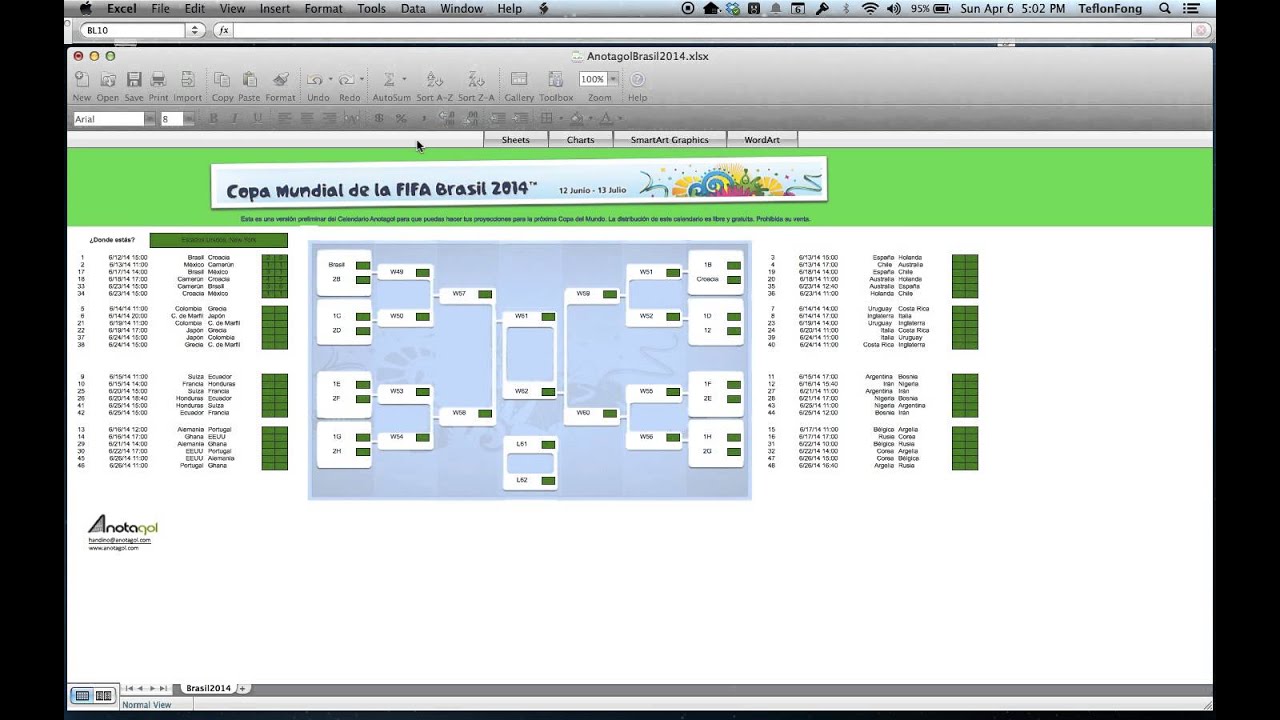Select the SmartArt Graphics gallery tab
1280x720 pixels.
(x=670, y=140)
